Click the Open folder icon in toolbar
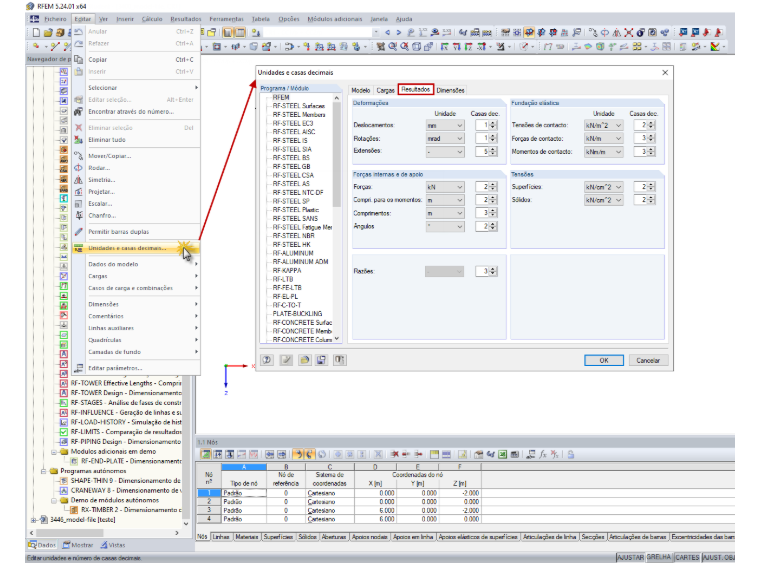This screenshot has height=563, width=760. pyautogui.click(x=48, y=32)
